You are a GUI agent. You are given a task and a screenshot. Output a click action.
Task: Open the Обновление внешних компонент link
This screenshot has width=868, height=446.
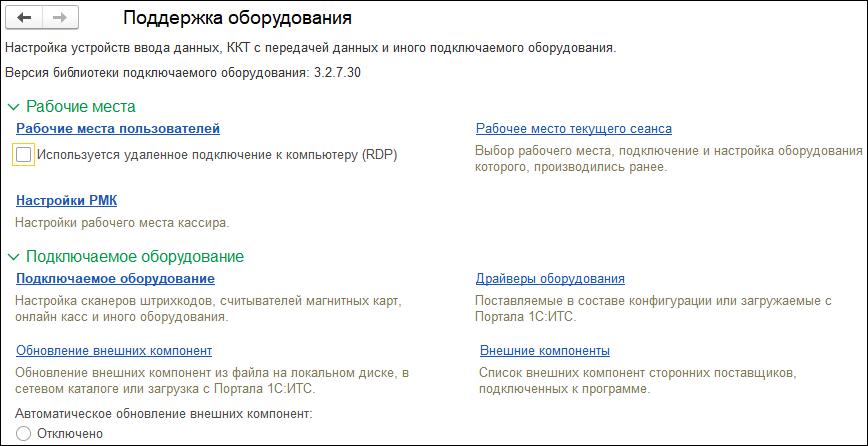[113, 350]
